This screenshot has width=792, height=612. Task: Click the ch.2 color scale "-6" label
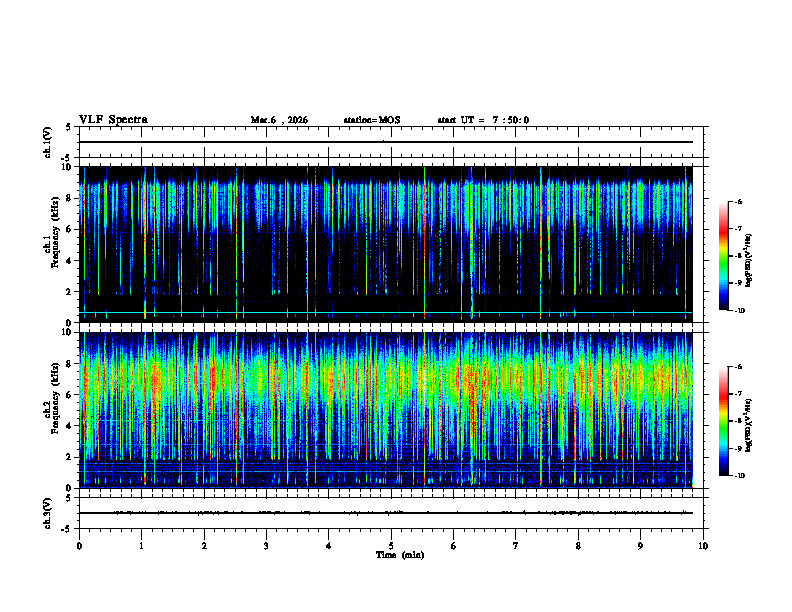click(738, 367)
